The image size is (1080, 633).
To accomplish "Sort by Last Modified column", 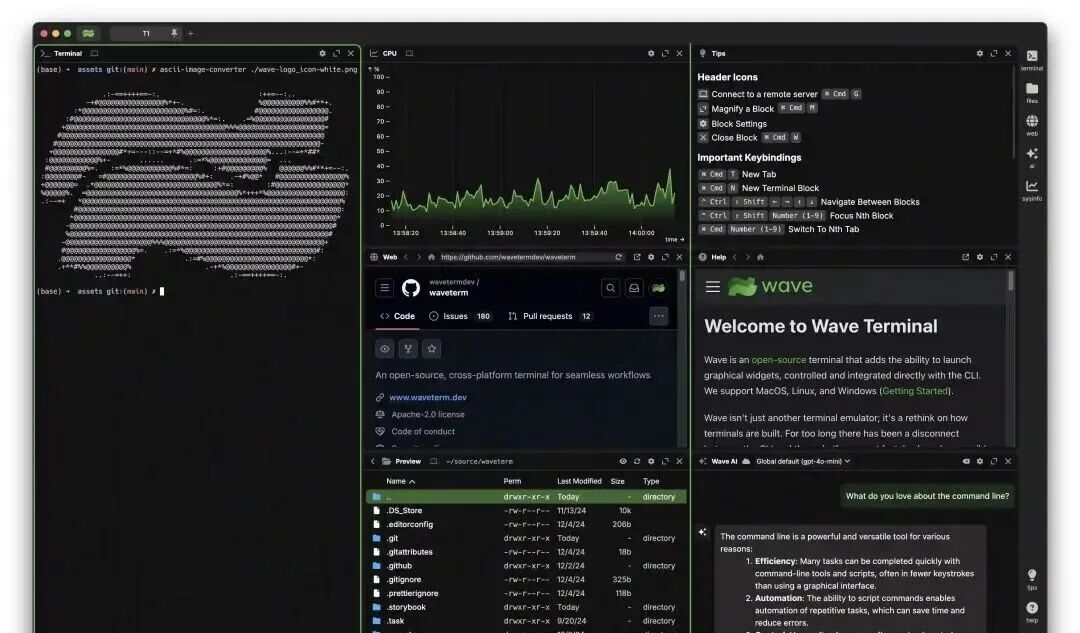I will [579, 481].
